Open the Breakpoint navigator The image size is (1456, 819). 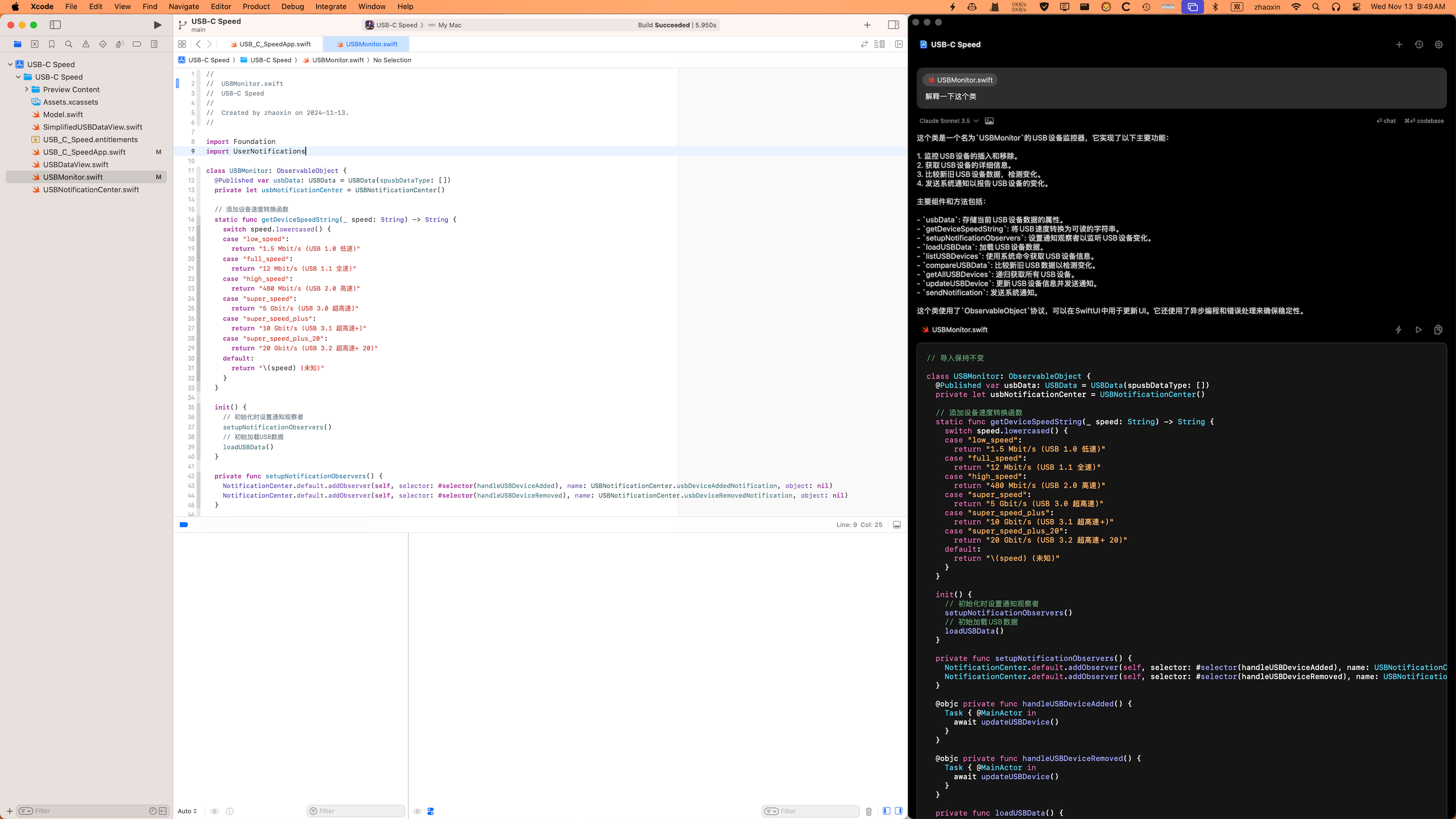(137, 44)
